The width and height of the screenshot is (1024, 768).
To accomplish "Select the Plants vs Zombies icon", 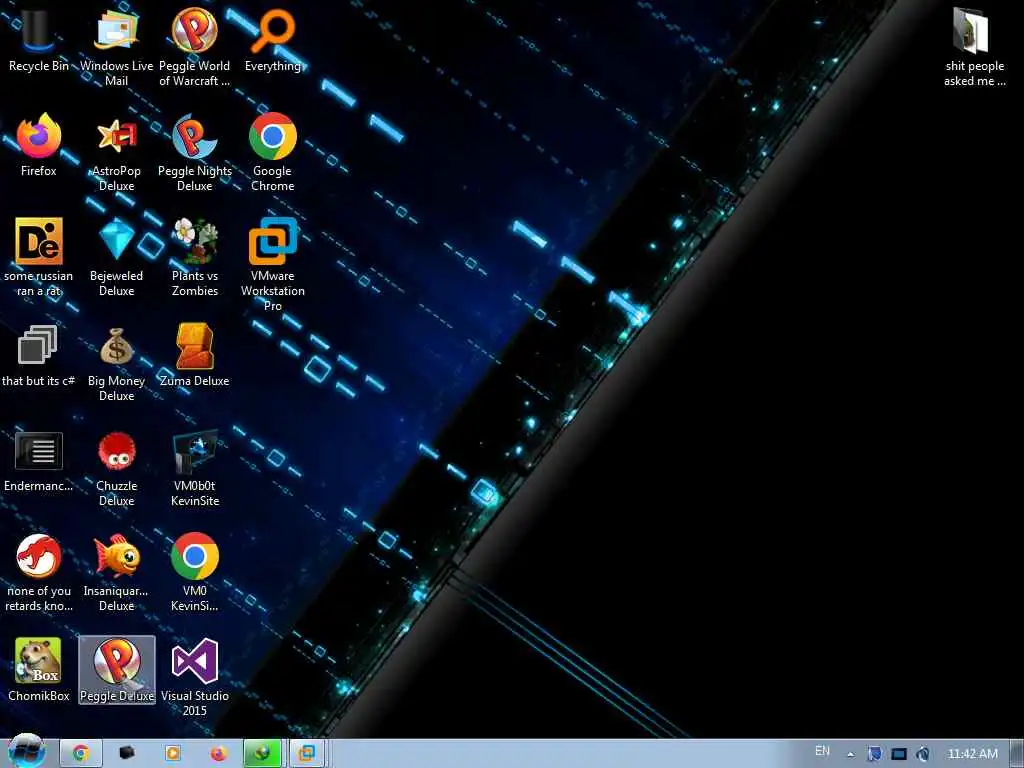I will tap(195, 258).
